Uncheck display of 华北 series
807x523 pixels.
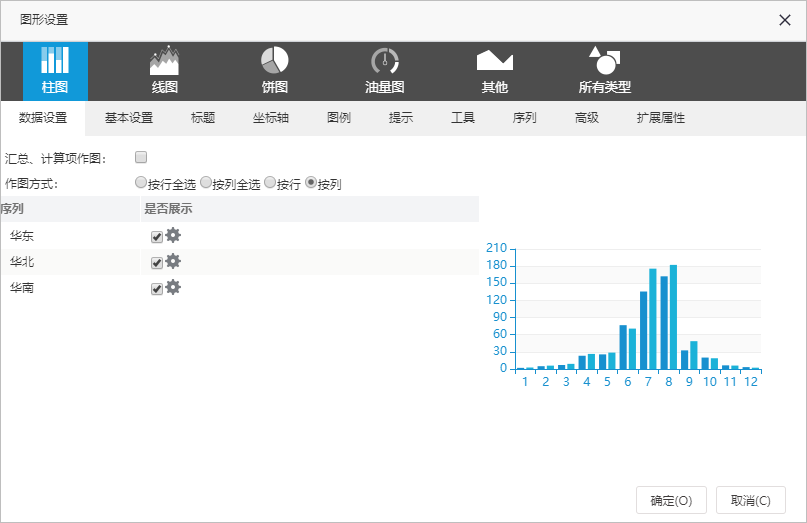pyautogui.click(x=157, y=263)
